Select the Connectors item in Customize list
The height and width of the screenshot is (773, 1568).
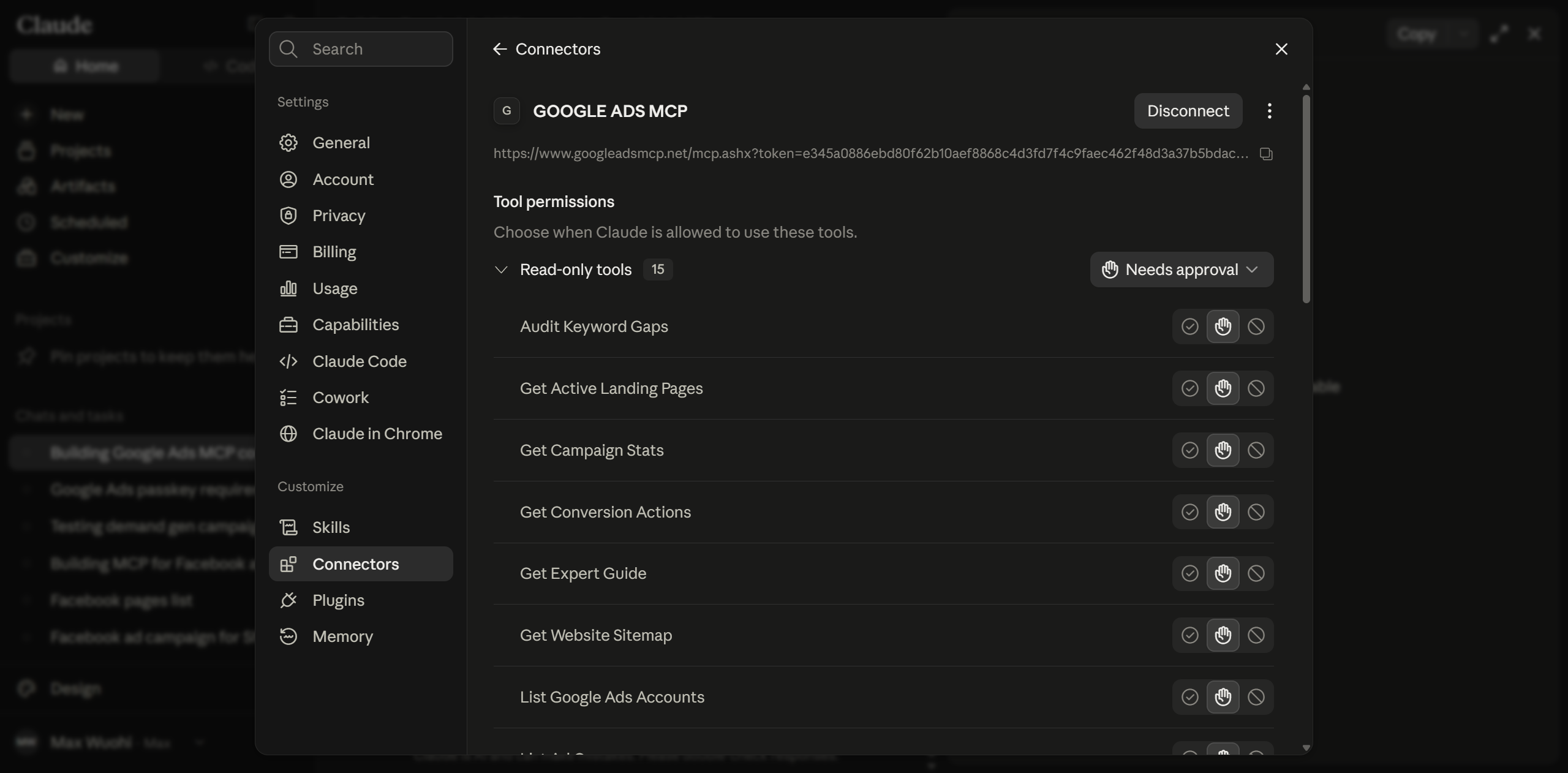click(x=361, y=564)
